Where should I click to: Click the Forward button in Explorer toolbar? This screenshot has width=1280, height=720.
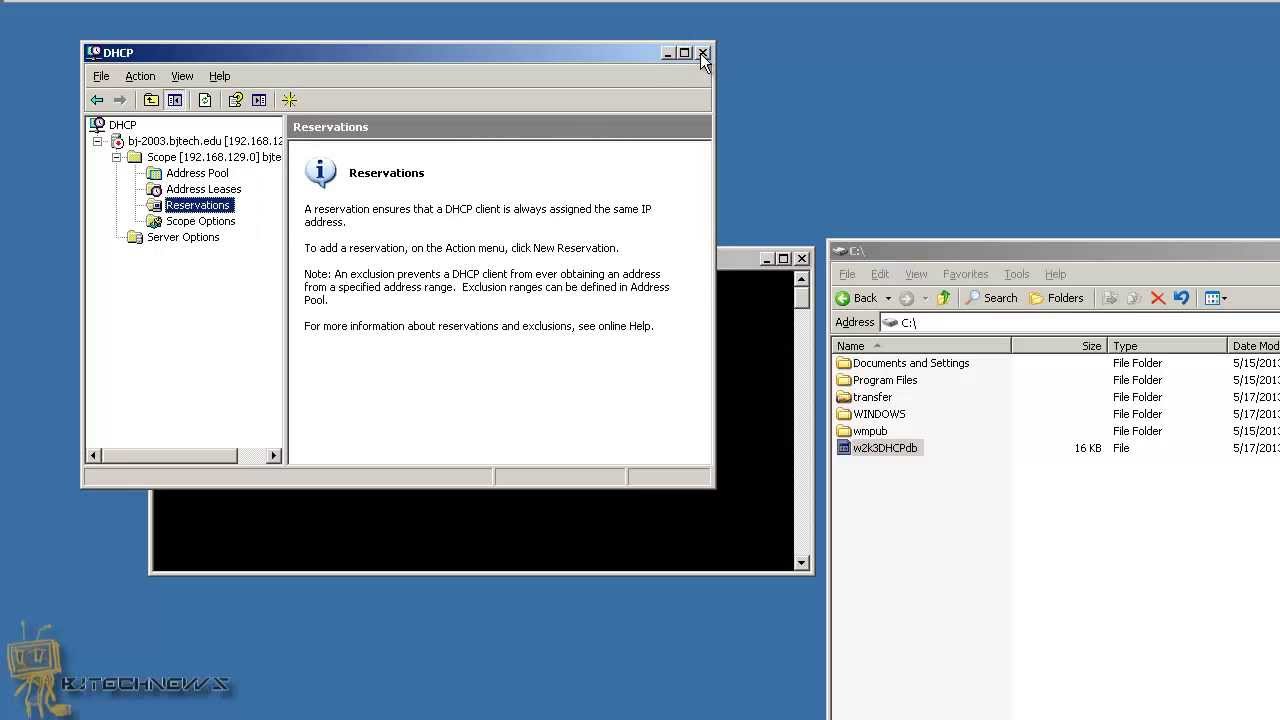(906, 298)
